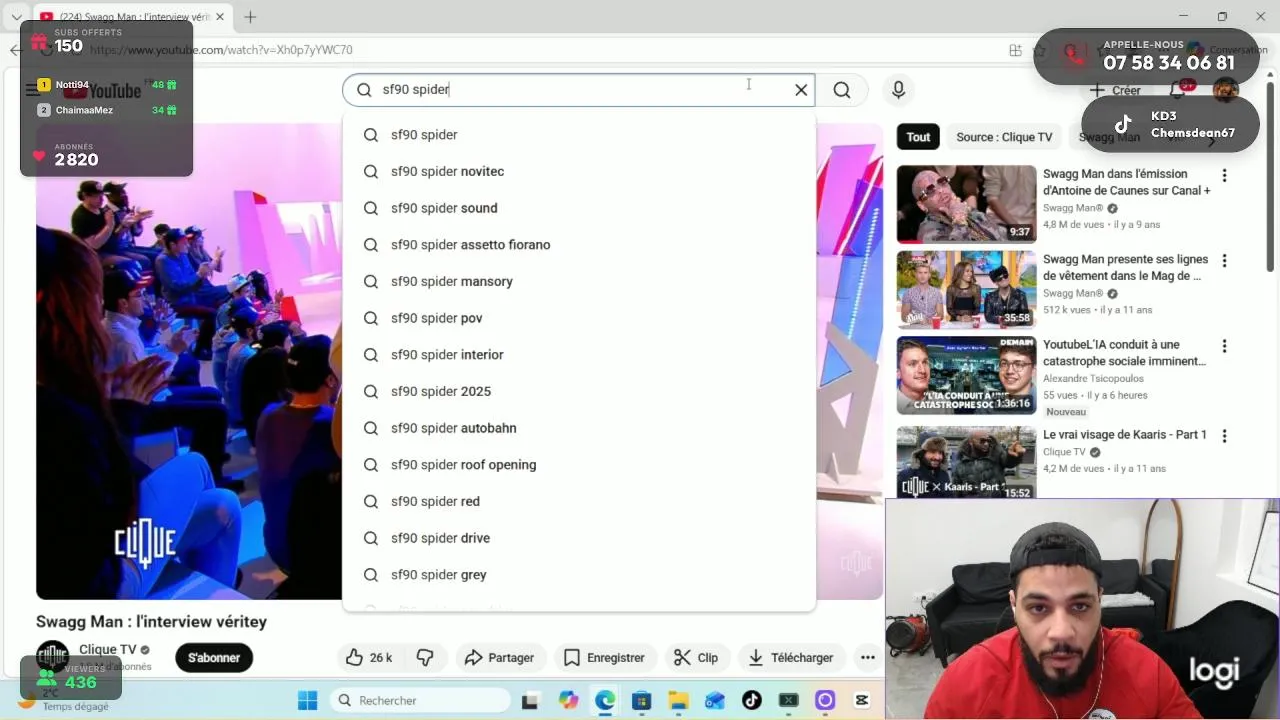Click the S'abonner subscribe button
The height and width of the screenshot is (720, 1280).
point(214,658)
